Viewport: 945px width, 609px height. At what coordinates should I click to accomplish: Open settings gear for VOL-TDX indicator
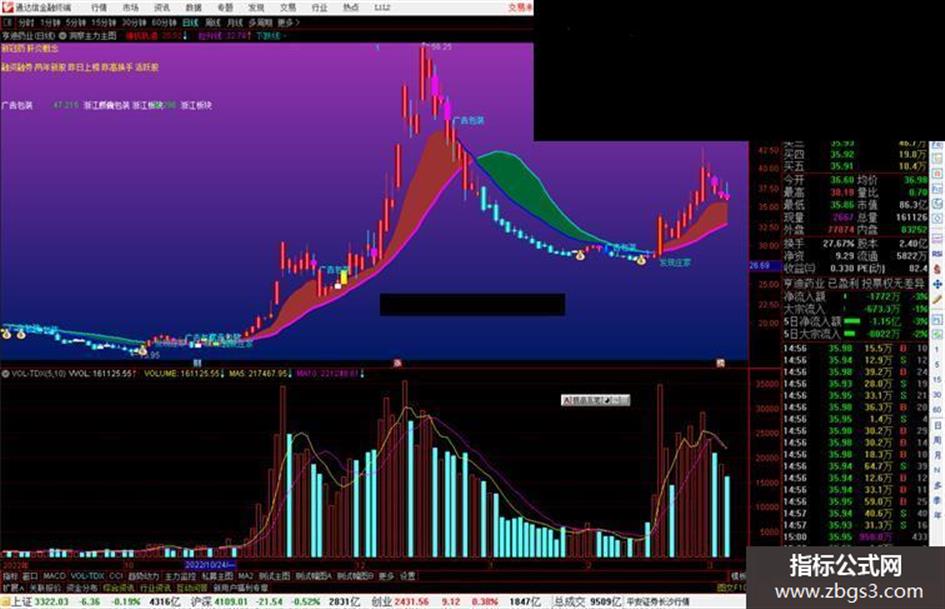point(5,374)
